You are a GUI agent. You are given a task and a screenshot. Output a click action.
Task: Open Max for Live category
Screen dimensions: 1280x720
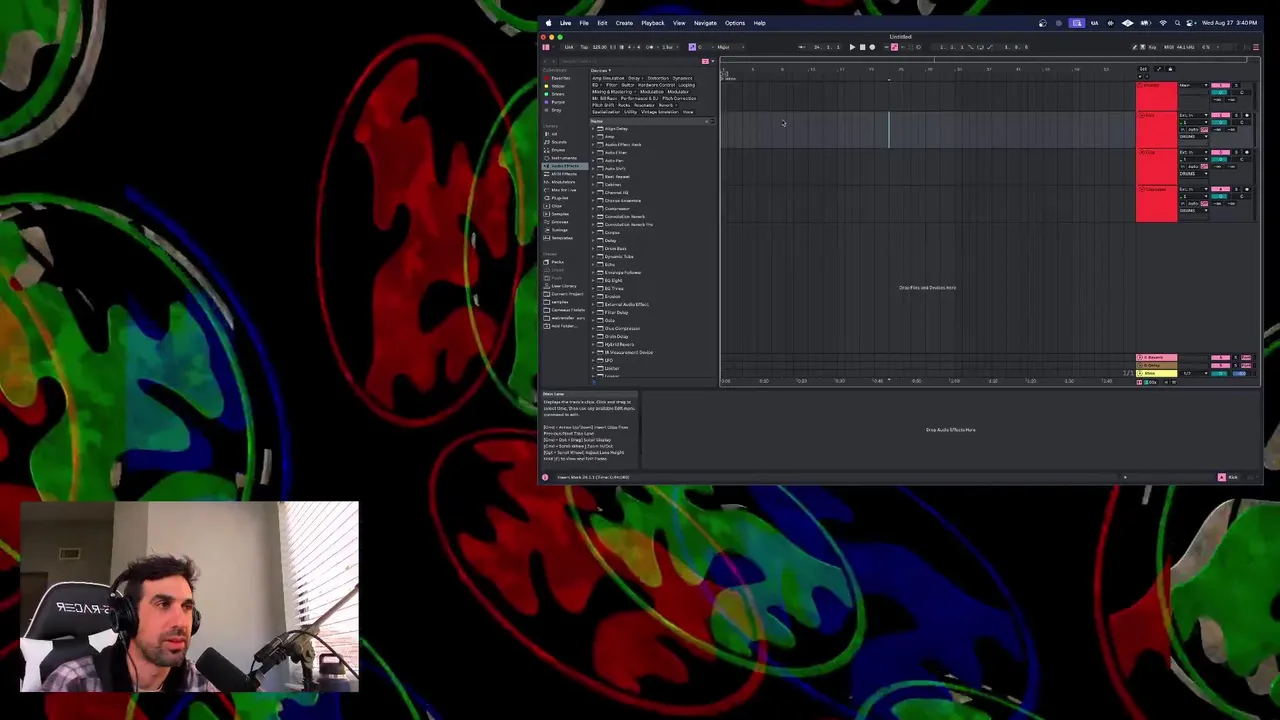[x=563, y=190]
